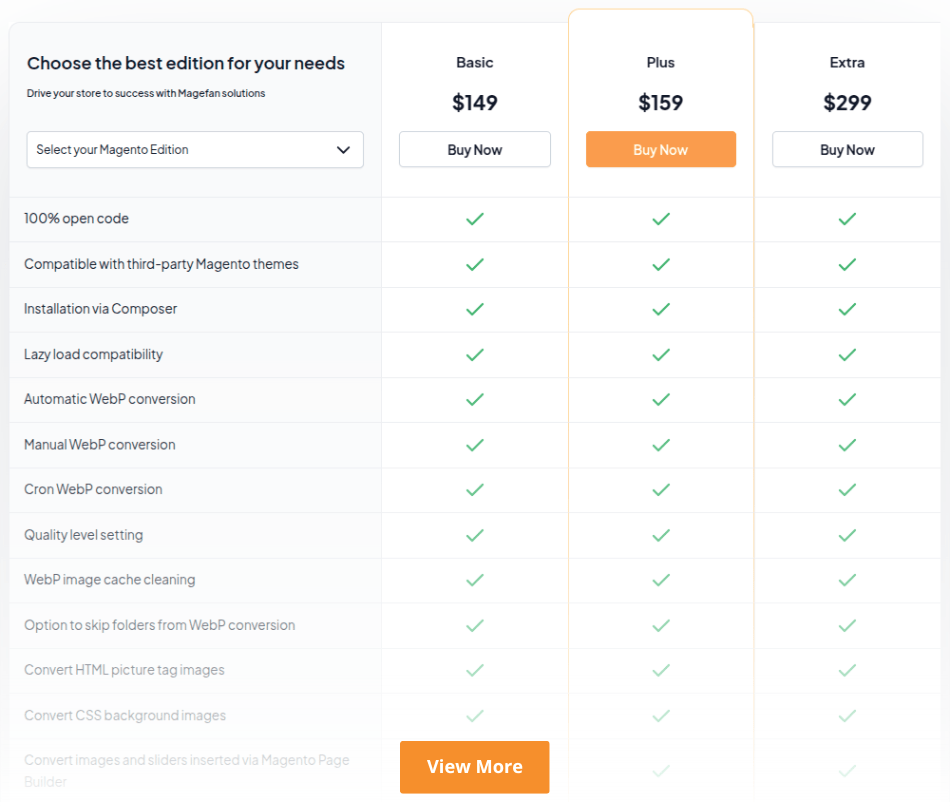Expand the table with View More
This screenshot has height=806, width=950.
point(475,767)
